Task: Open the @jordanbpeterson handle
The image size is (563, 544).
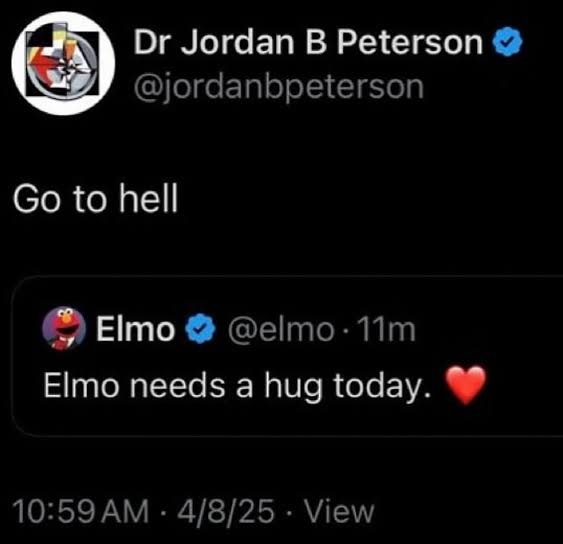Action: tap(279, 87)
